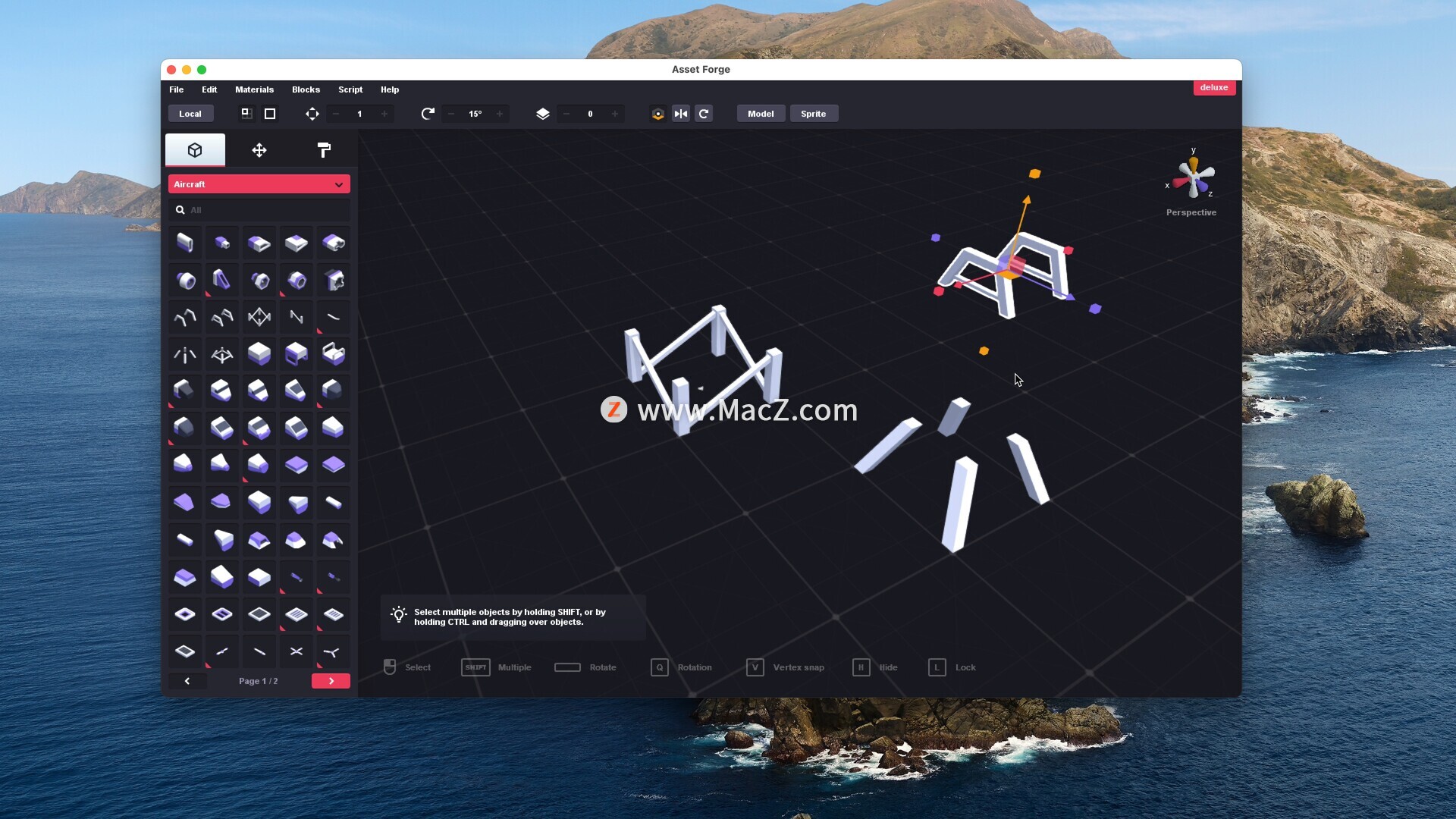Select the round jet intake block
The height and width of the screenshot is (819, 1456).
(185, 281)
